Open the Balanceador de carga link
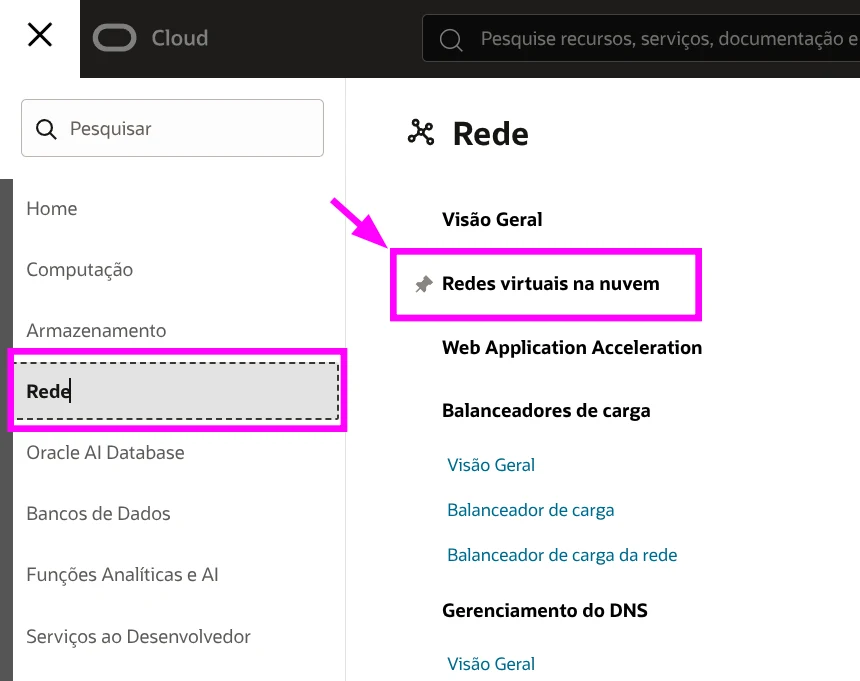 (x=530, y=510)
